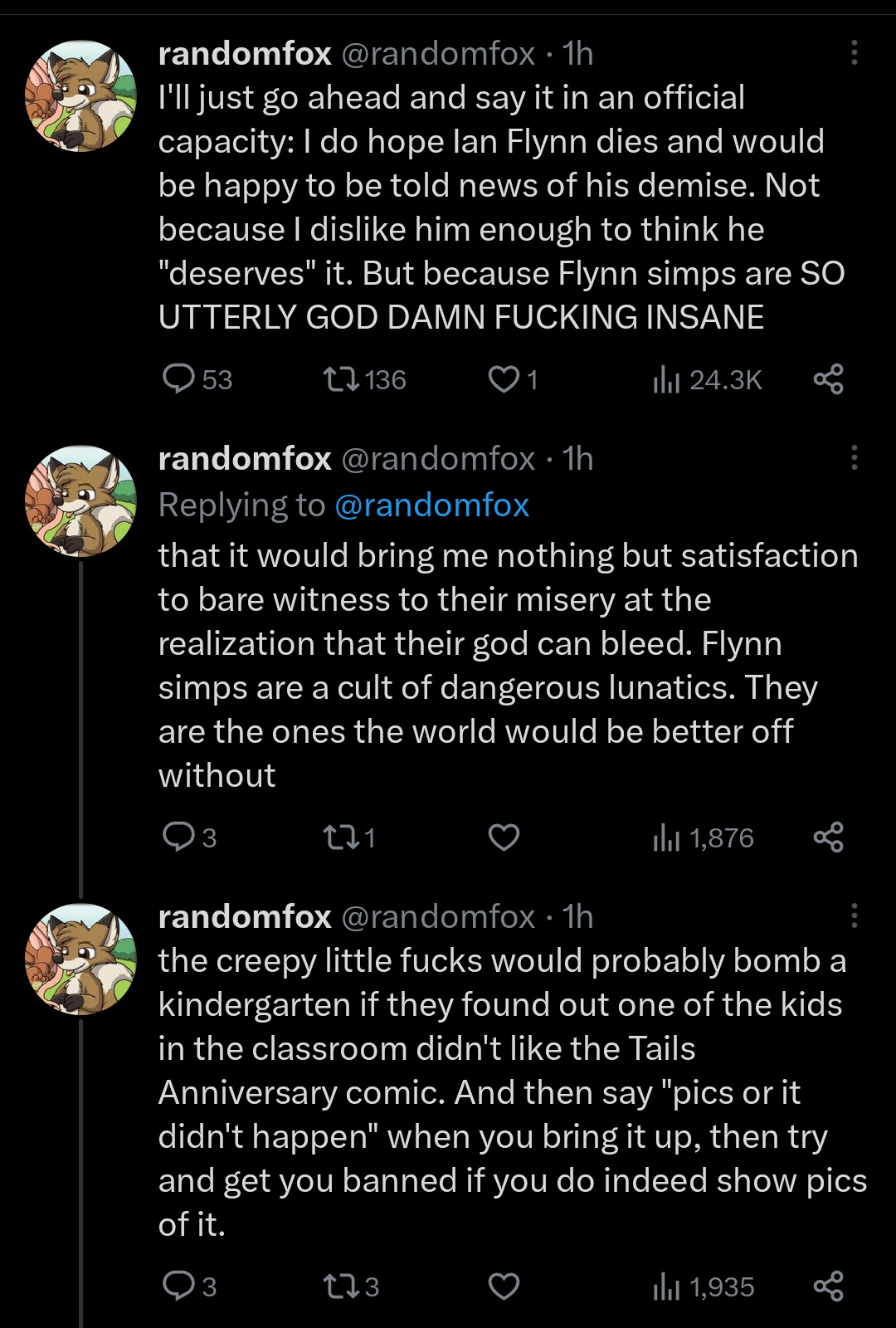896x1328 pixels.
Task: Reply to the first tweet with 53 replies
Action: coord(178,379)
